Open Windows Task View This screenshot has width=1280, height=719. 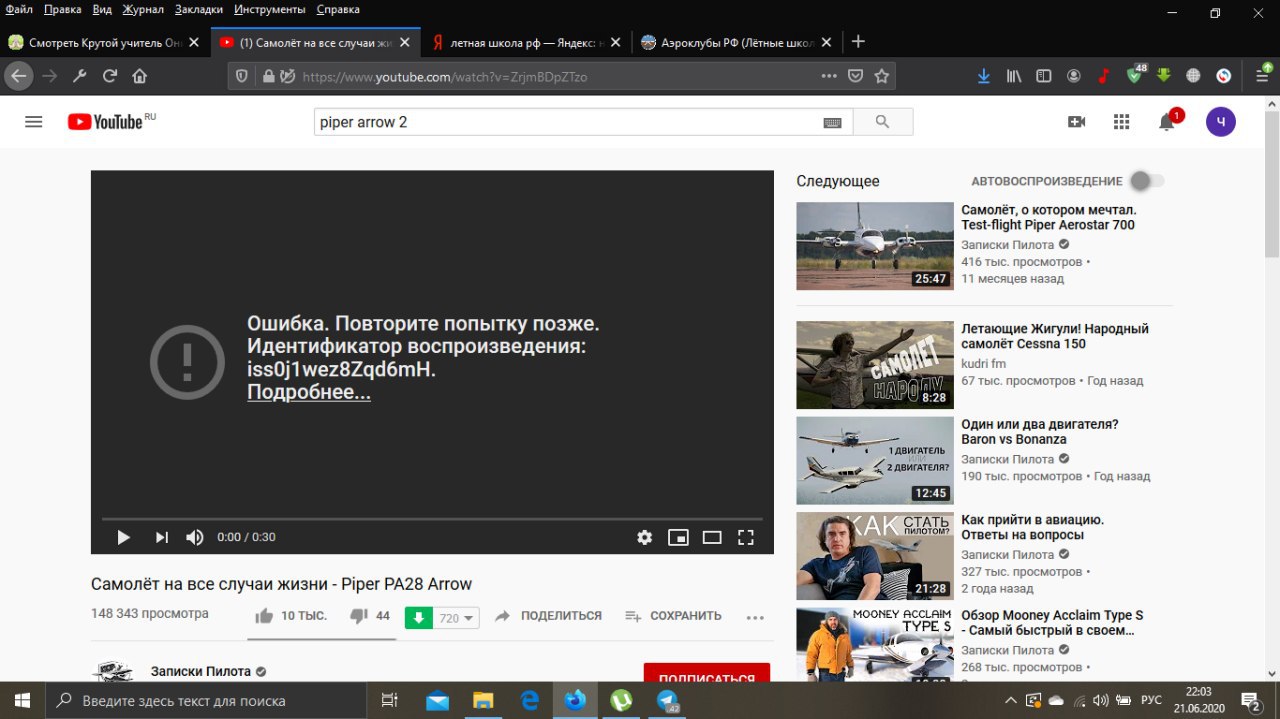pyautogui.click(x=390, y=700)
